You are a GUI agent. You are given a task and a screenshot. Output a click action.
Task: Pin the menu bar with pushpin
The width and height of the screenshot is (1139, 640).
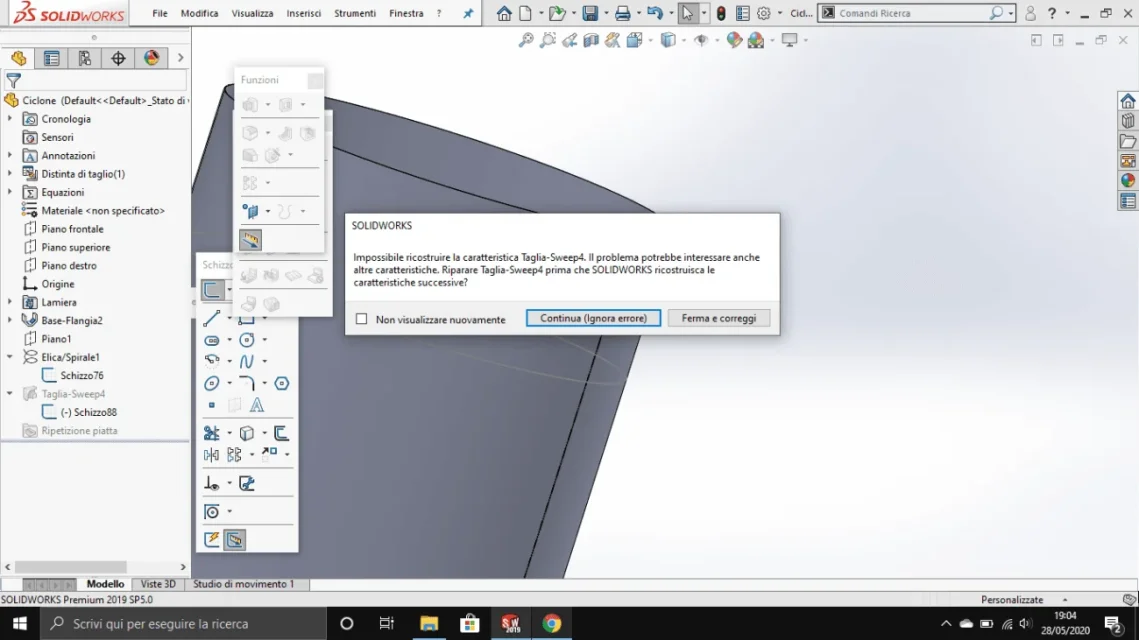(x=469, y=13)
